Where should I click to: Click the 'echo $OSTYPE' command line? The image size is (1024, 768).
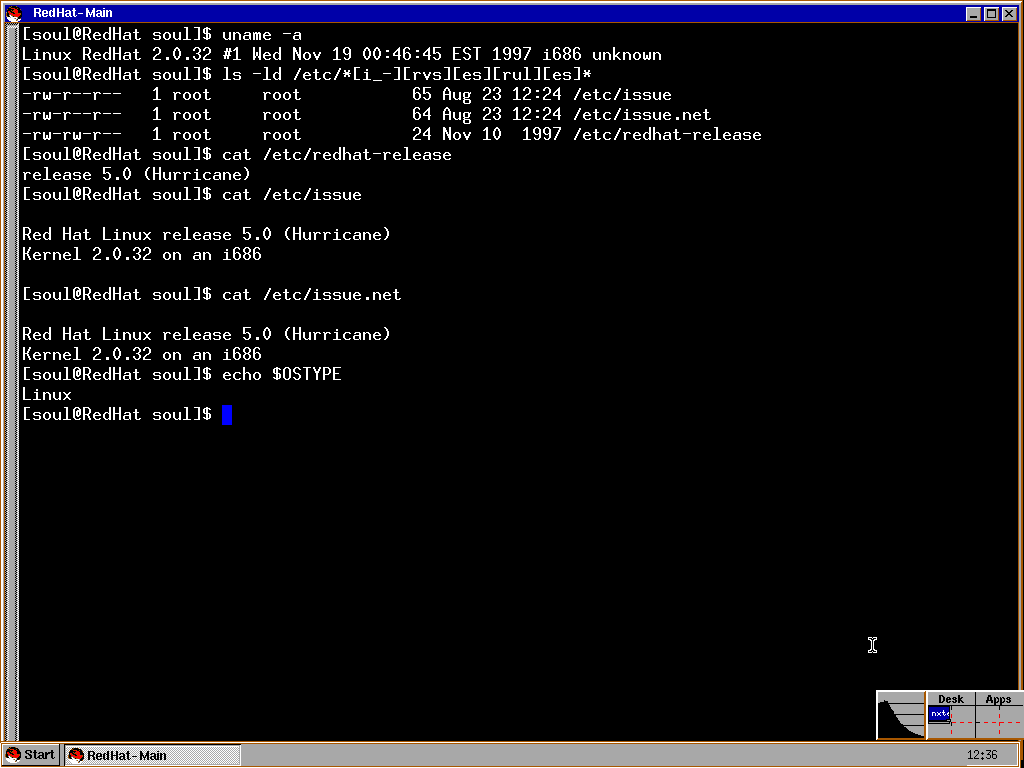point(182,374)
